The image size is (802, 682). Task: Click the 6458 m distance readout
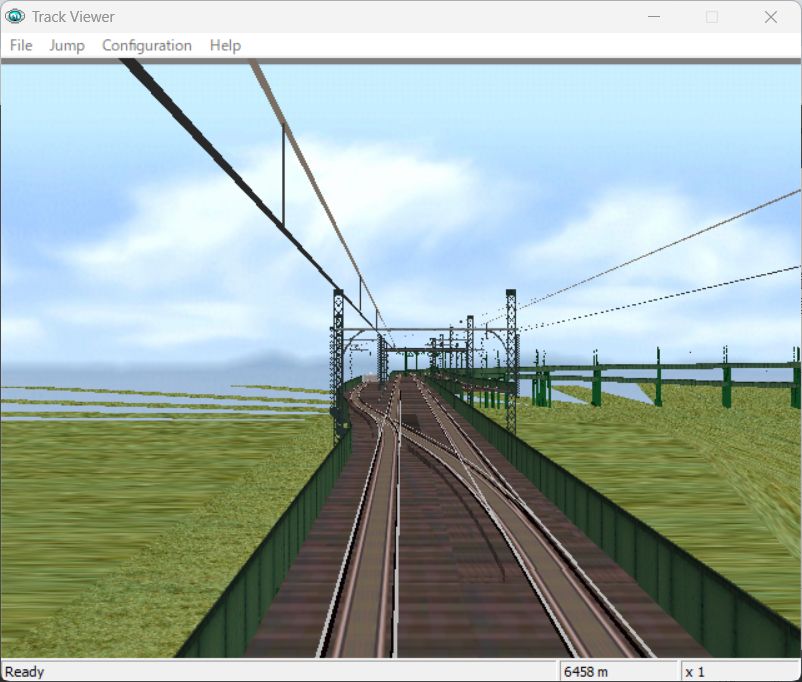586,671
